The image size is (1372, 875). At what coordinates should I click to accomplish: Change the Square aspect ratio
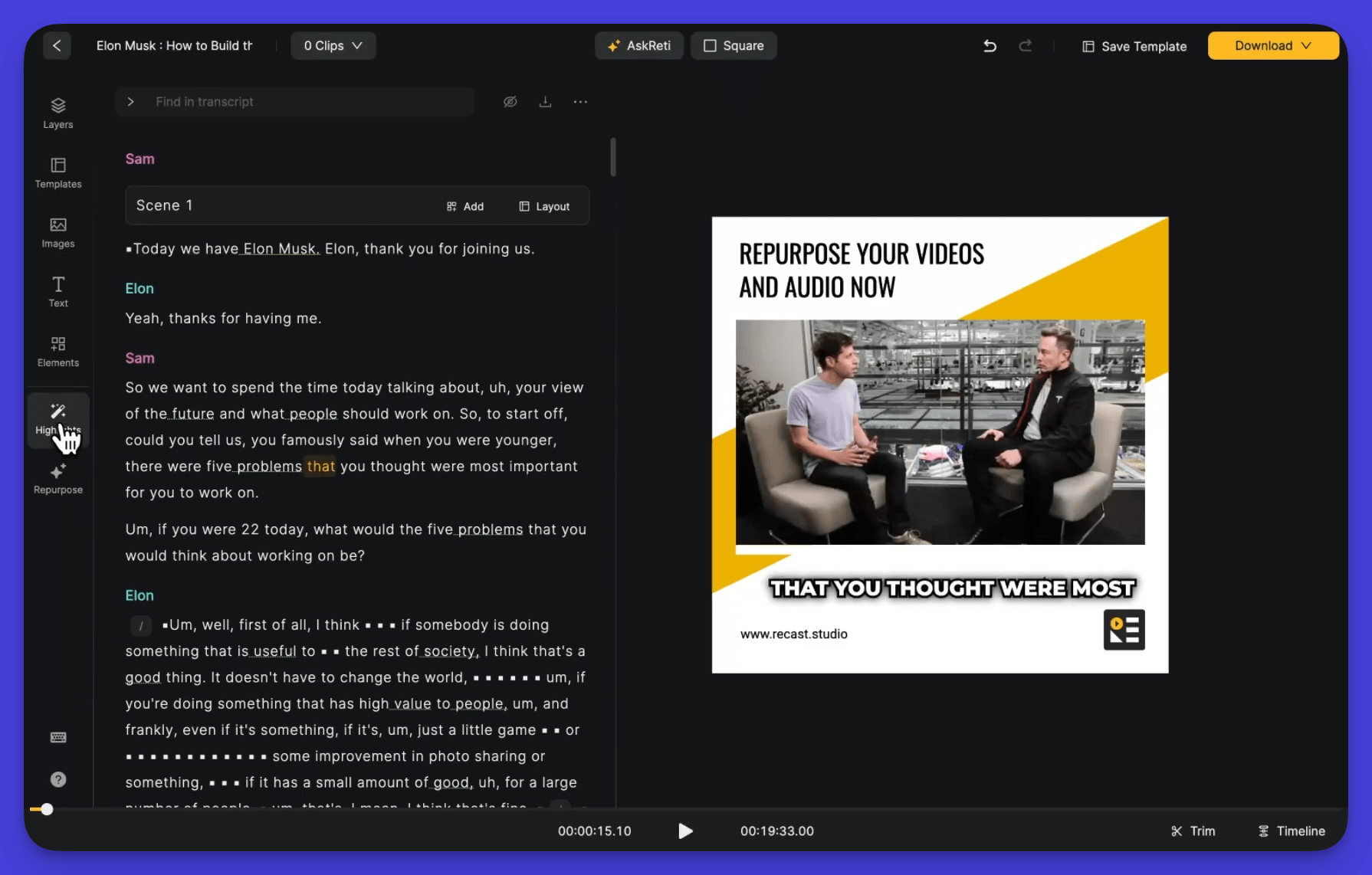pyautogui.click(x=734, y=46)
